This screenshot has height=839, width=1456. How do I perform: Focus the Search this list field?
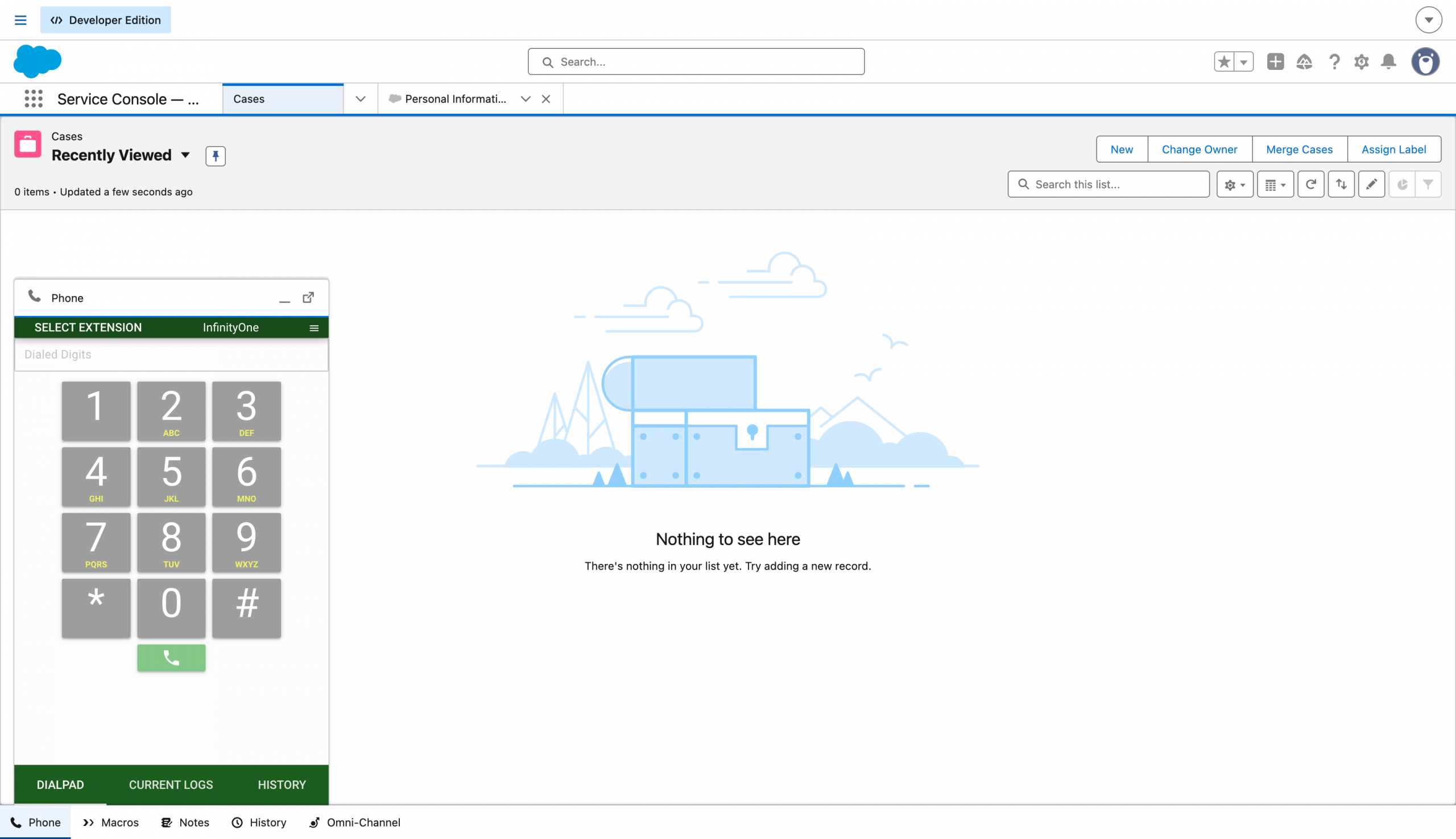(1108, 184)
